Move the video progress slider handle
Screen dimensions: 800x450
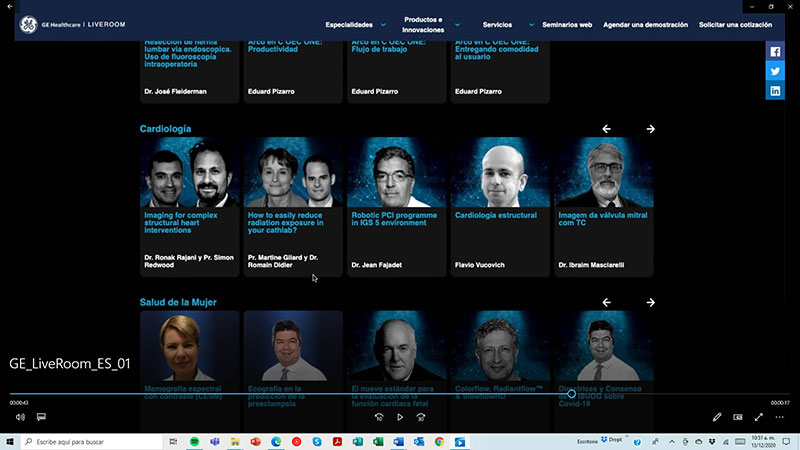coord(571,394)
